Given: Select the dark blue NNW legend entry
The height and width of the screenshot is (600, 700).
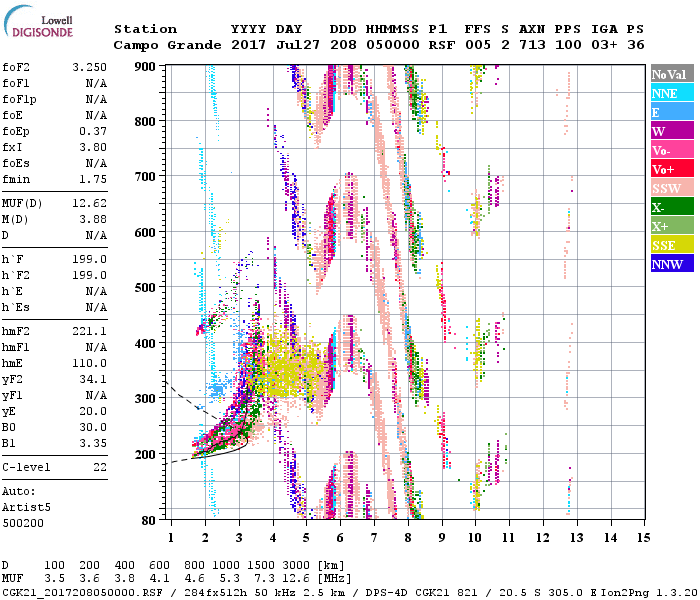Looking at the screenshot, I should (x=672, y=264).
